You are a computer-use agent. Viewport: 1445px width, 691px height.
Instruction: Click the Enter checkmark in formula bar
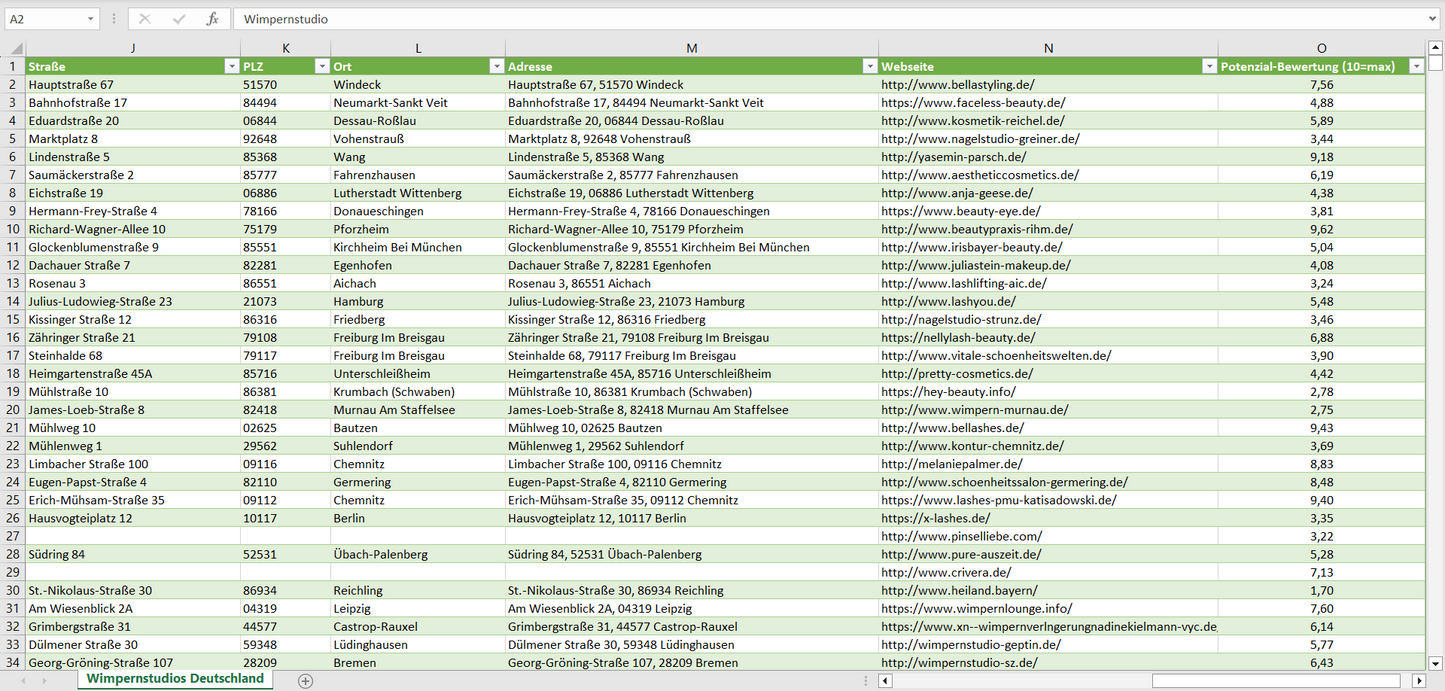(179, 19)
